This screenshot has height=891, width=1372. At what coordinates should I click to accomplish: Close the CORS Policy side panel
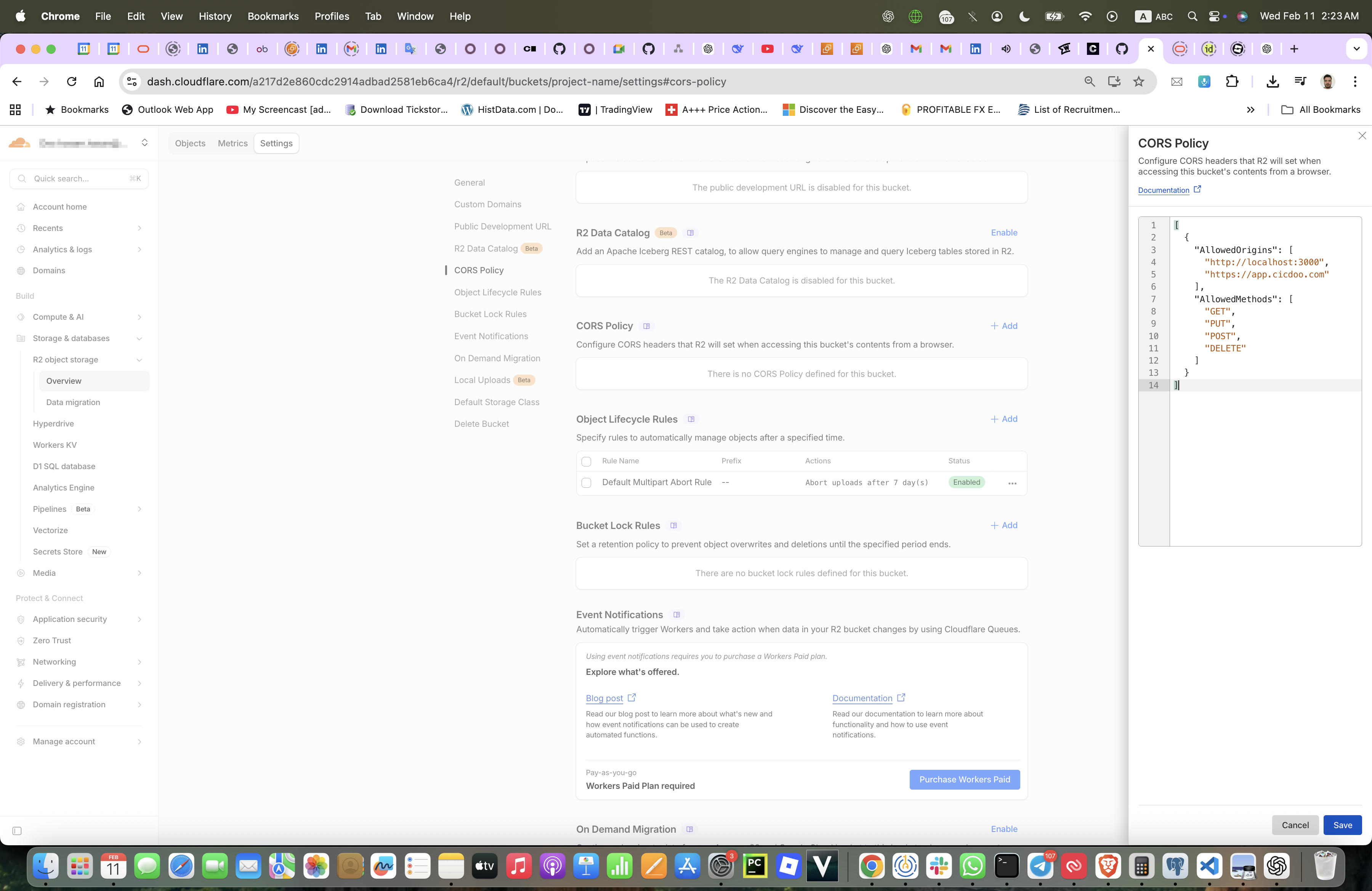1362,136
